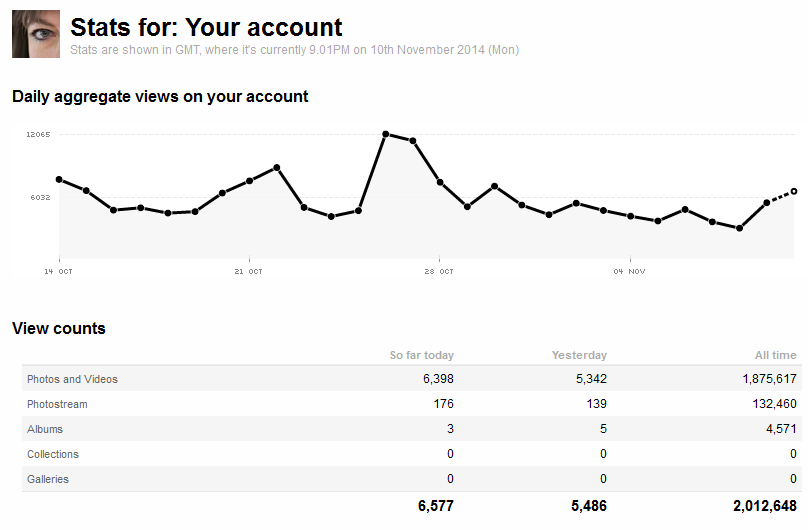Click the 12065 y-axis label
The image size is (808, 530).
(38, 134)
